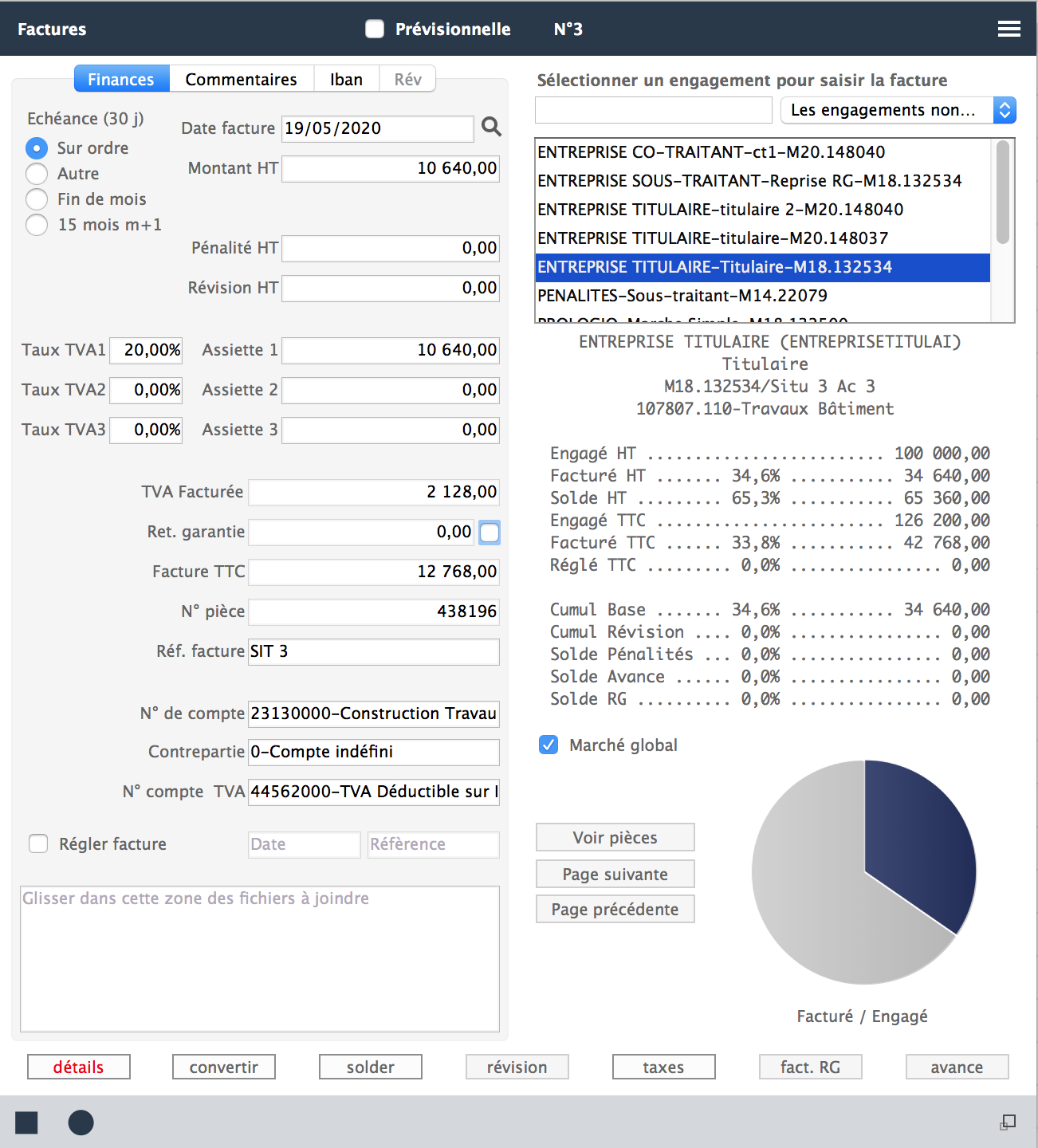Click the Réf. facture field
This screenshot has width=1038, height=1148.
(374, 651)
